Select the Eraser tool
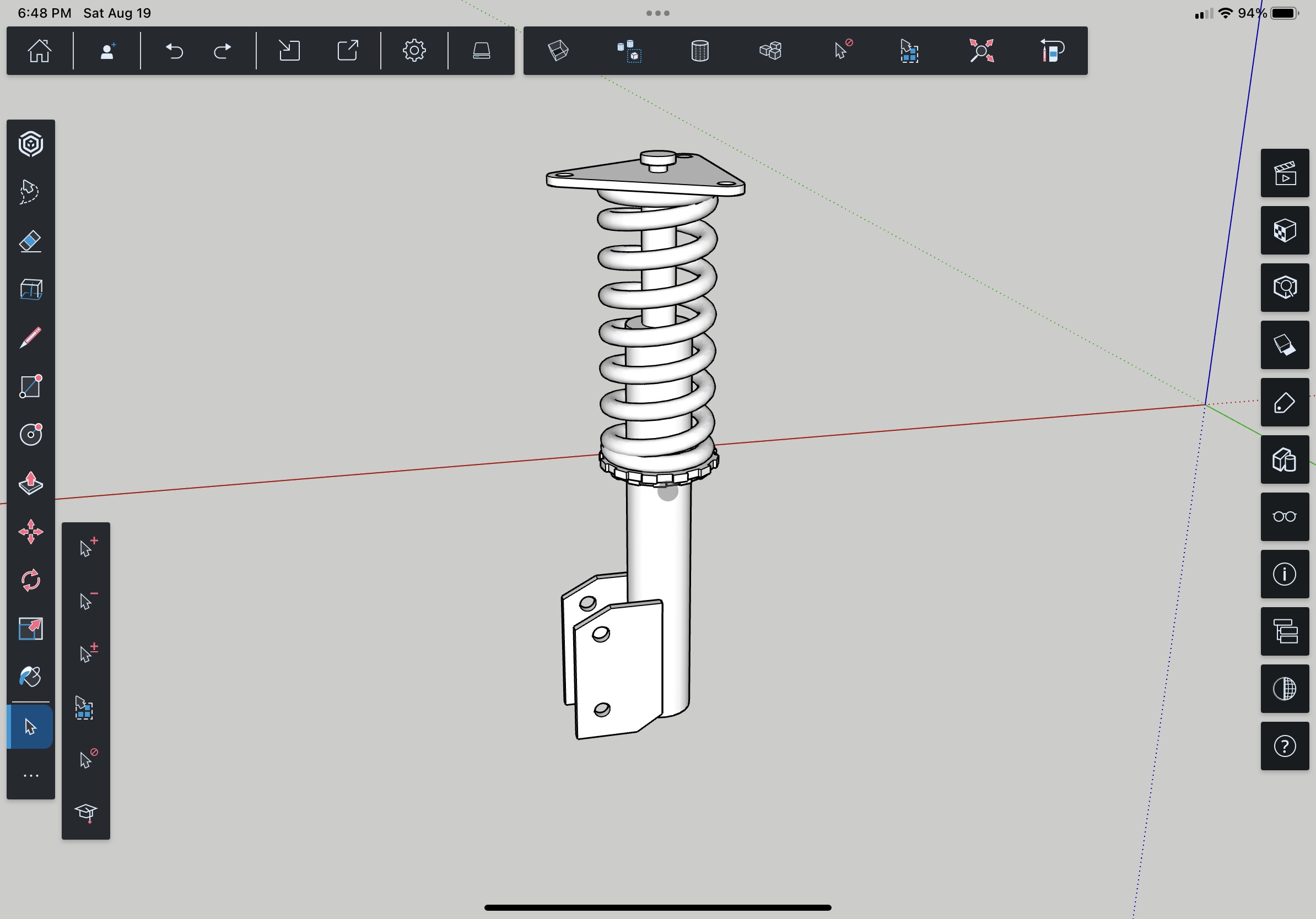The image size is (1316, 919). click(30, 241)
